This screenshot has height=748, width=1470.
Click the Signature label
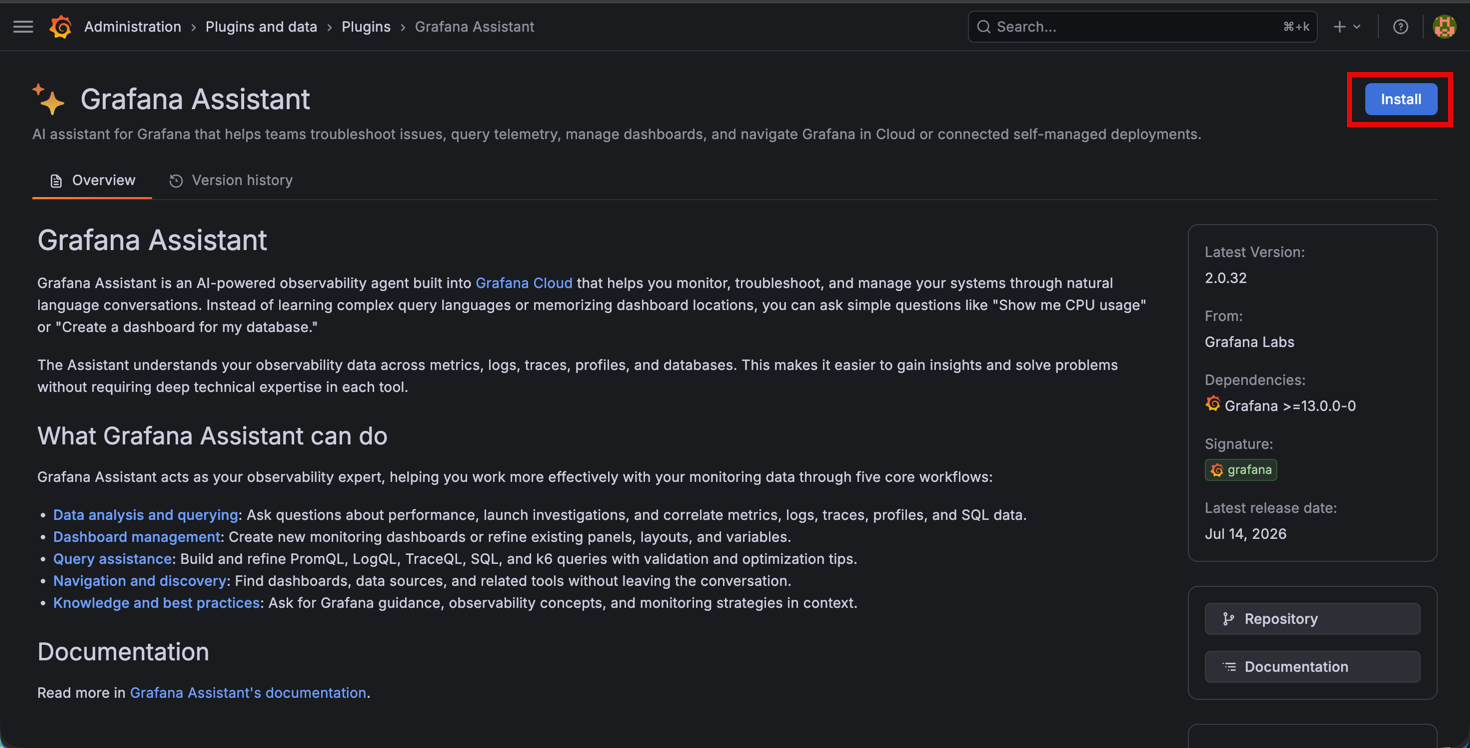click(1239, 444)
